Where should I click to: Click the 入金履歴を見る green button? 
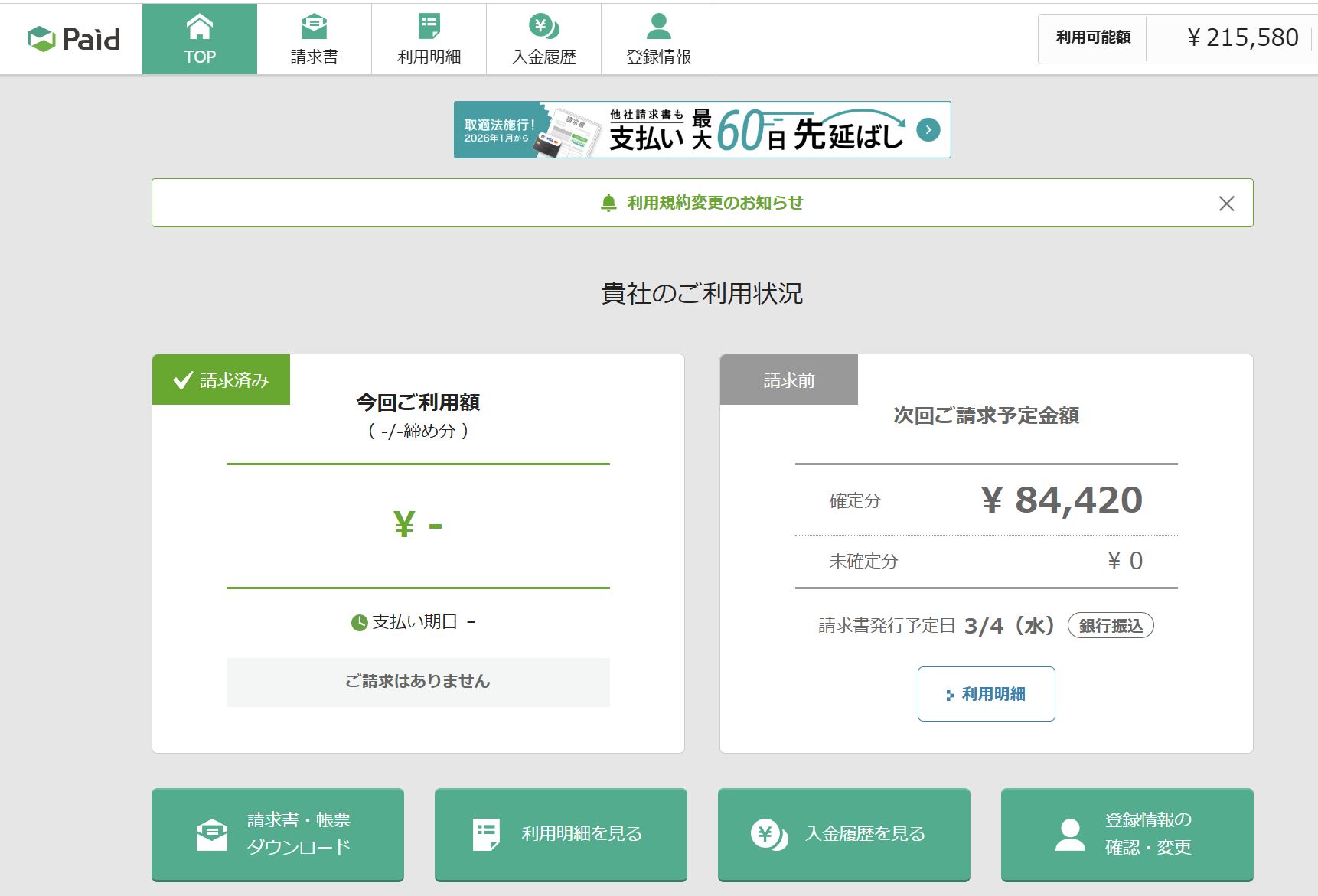(843, 835)
